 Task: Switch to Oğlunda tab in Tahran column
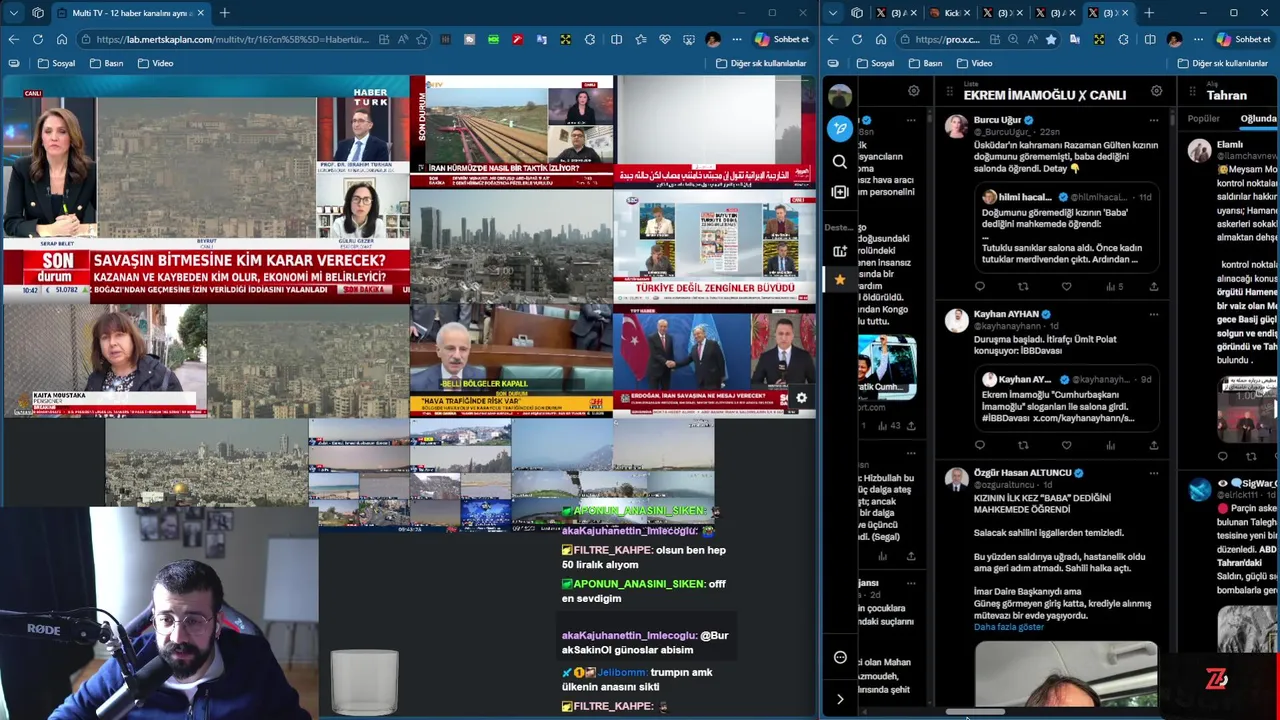(1258, 119)
